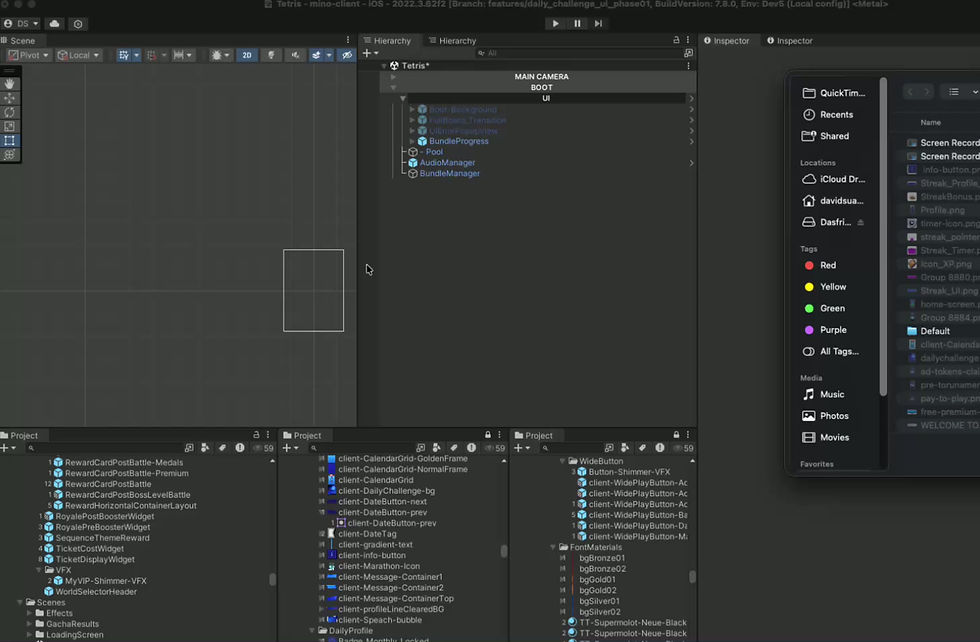Select the first Hierarchy tab
The width and height of the screenshot is (980, 642).
pos(388,41)
